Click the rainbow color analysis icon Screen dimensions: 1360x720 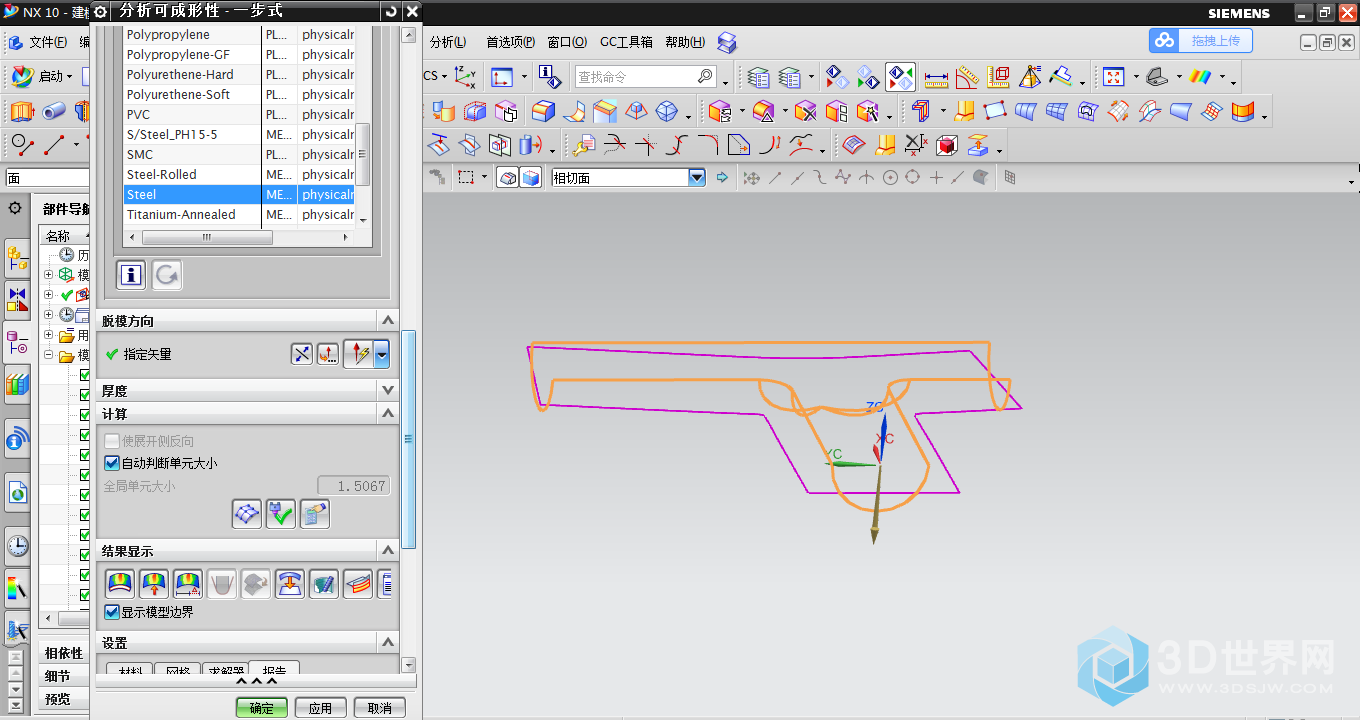coord(1200,77)
